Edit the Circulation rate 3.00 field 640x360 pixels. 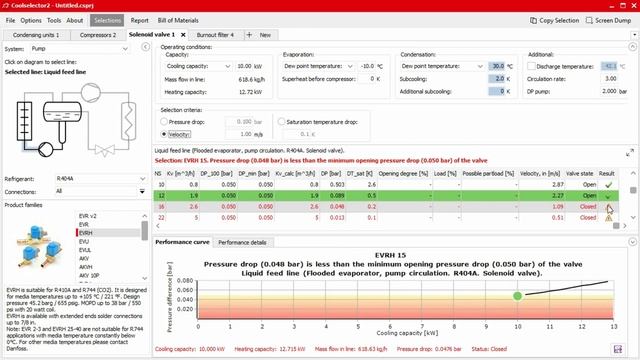pyautogui.click(x=609, y=78)
